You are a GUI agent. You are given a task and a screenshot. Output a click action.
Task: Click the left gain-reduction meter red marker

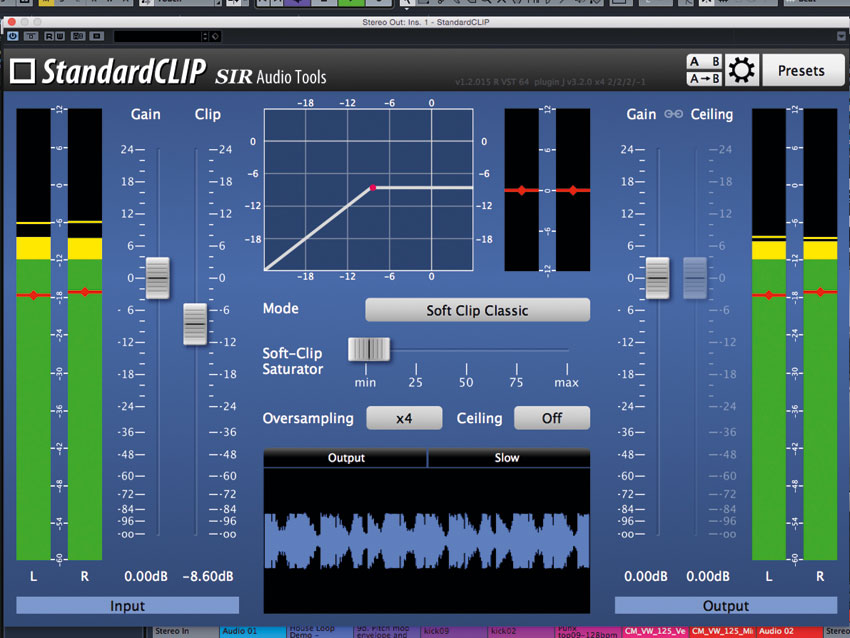point(521,190)
